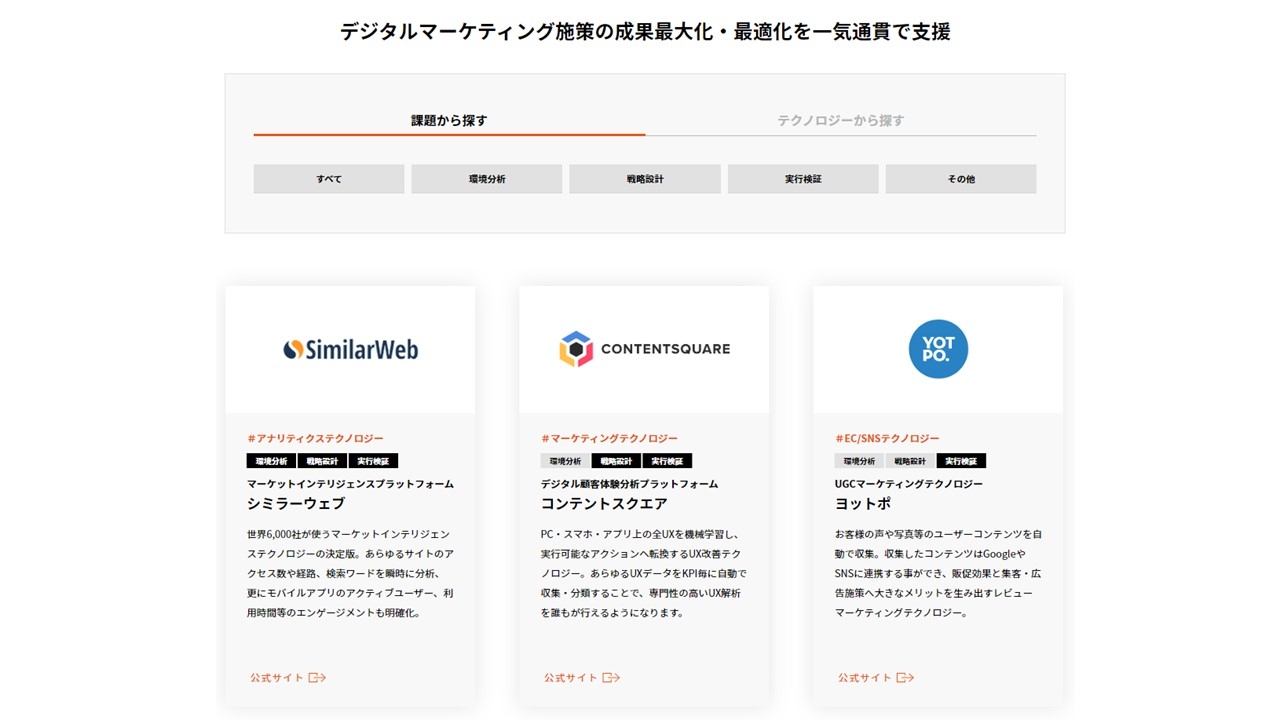The width and height of the screenshot is (1280, 720).
Task: Click the Yotpo round blue logo
Action: click(x=938, y=349)
